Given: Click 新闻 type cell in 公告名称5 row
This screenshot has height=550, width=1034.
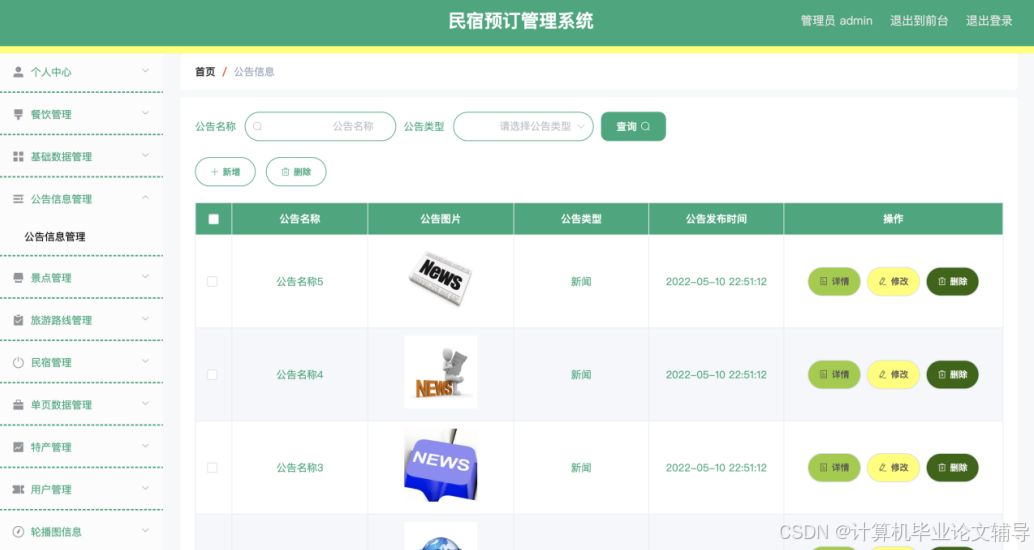Looking at the screenshot, I should 581,282.
